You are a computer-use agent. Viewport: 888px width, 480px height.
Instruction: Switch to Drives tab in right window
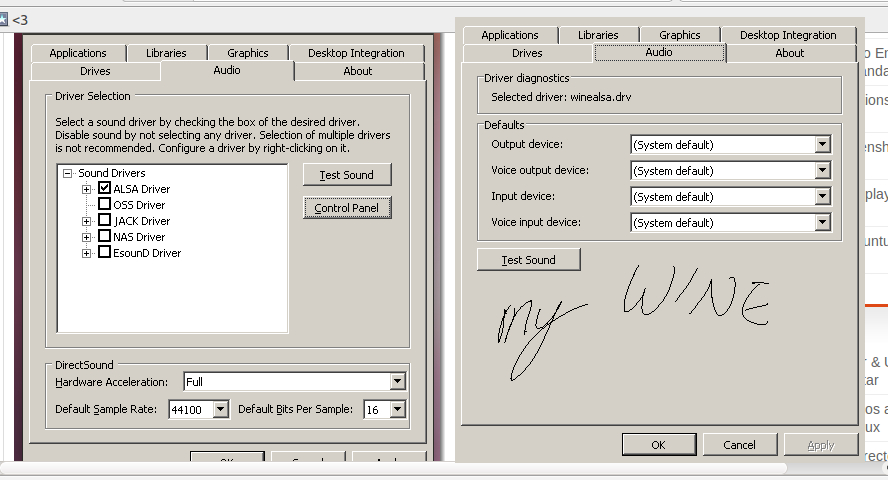pos(527,53)
